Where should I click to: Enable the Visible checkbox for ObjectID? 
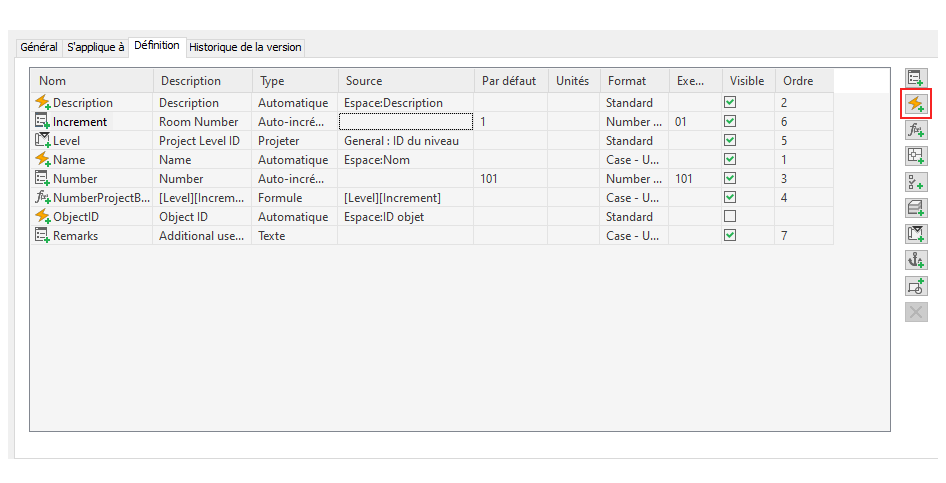pos(730,217)
